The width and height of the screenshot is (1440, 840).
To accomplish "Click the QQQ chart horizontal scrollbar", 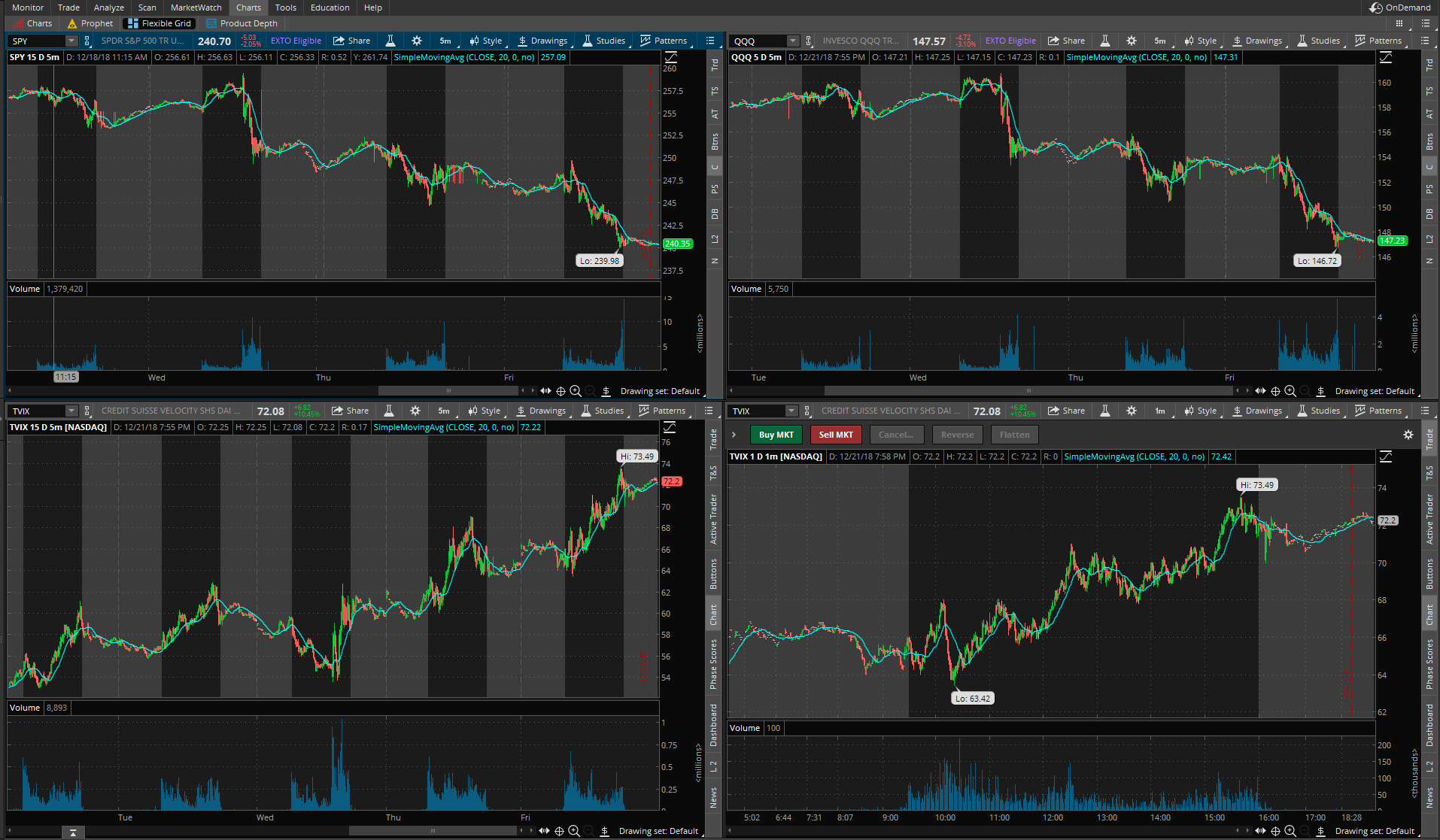I will point(1028,391).
